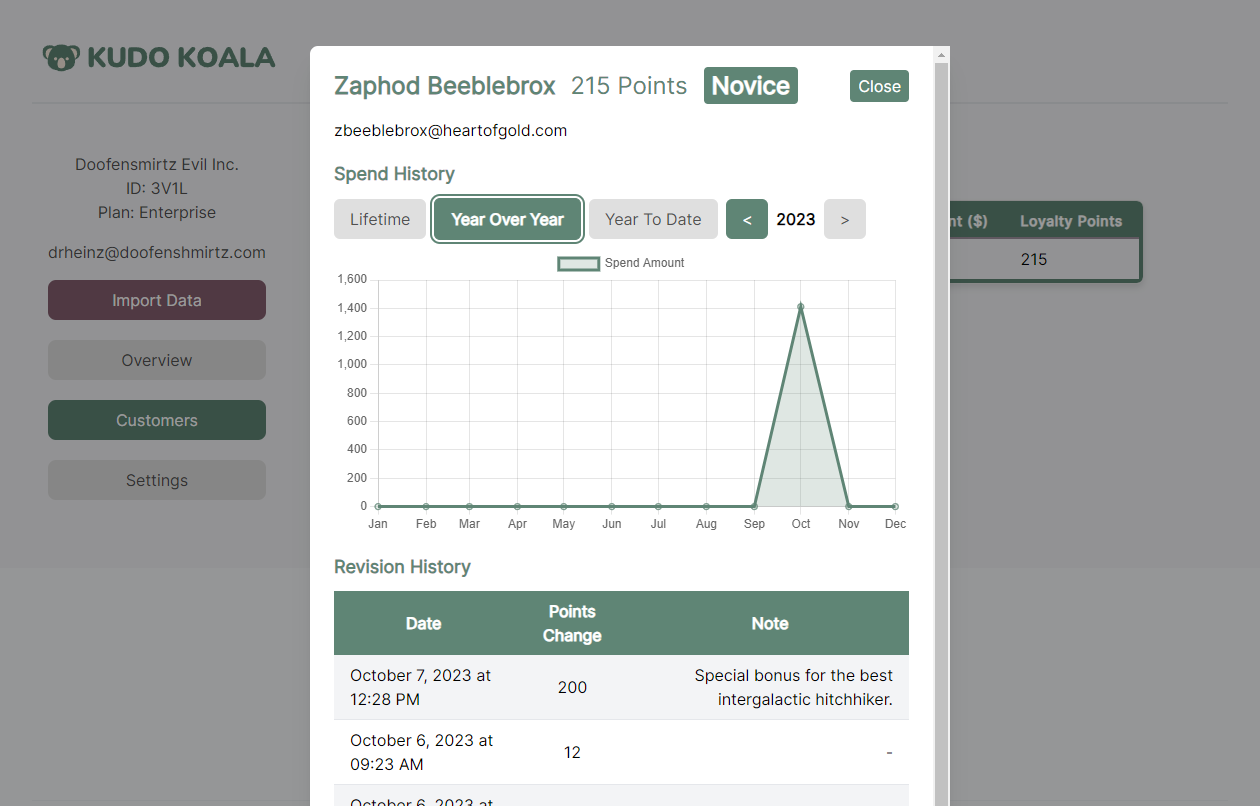The height and width of the screenshot is (806, 1260).
Task: Go to previous year with < button
Action: (x=747, y=219)
